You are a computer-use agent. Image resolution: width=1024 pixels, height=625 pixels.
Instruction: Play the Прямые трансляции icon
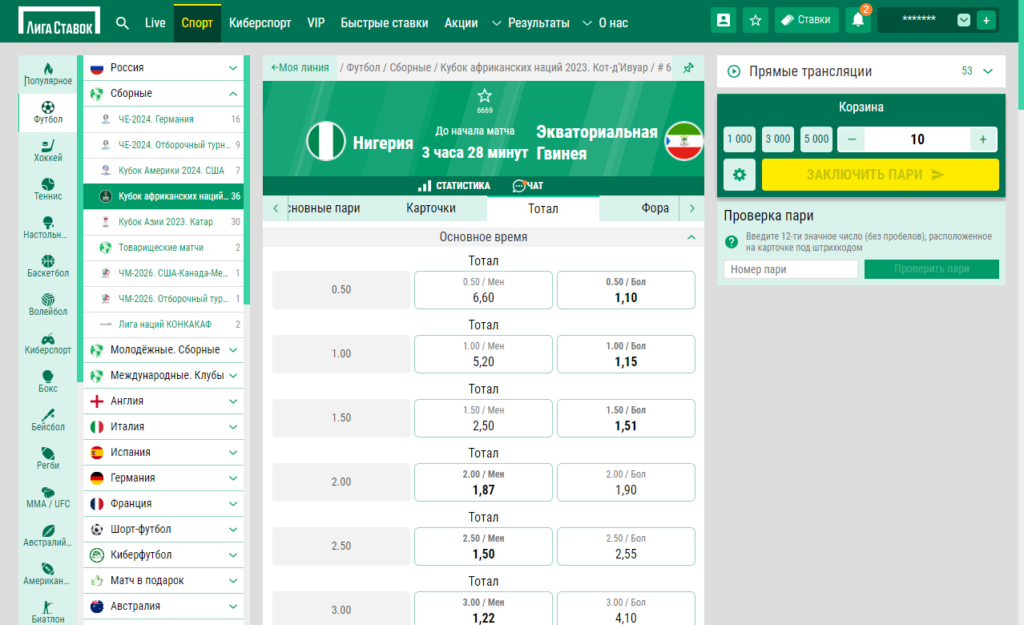pos(734,71)
